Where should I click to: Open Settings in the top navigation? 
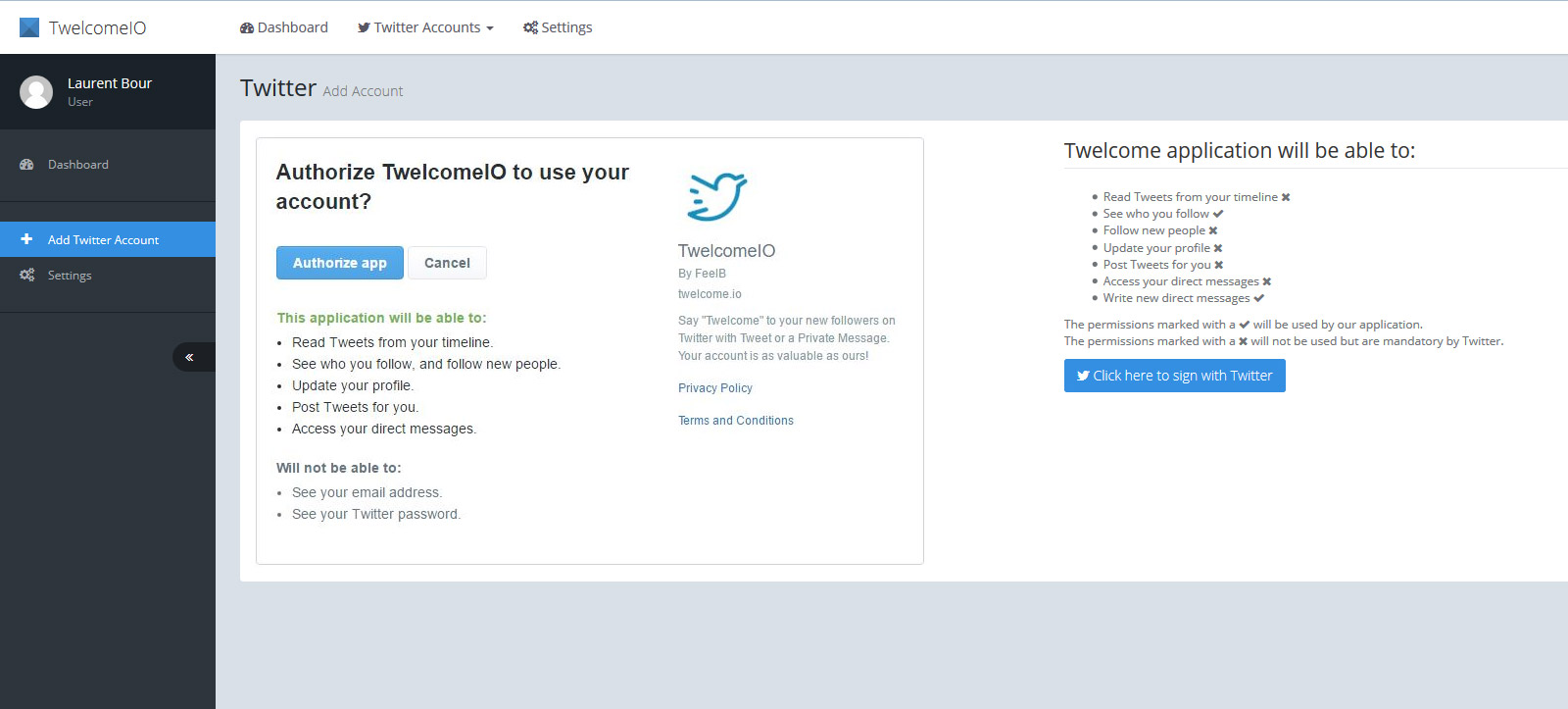(558, 27)
